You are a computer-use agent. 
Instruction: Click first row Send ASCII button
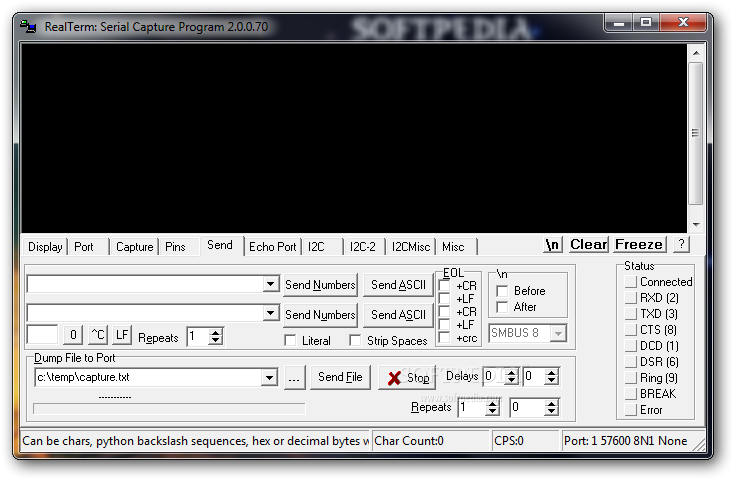click(x=398, y=285)
